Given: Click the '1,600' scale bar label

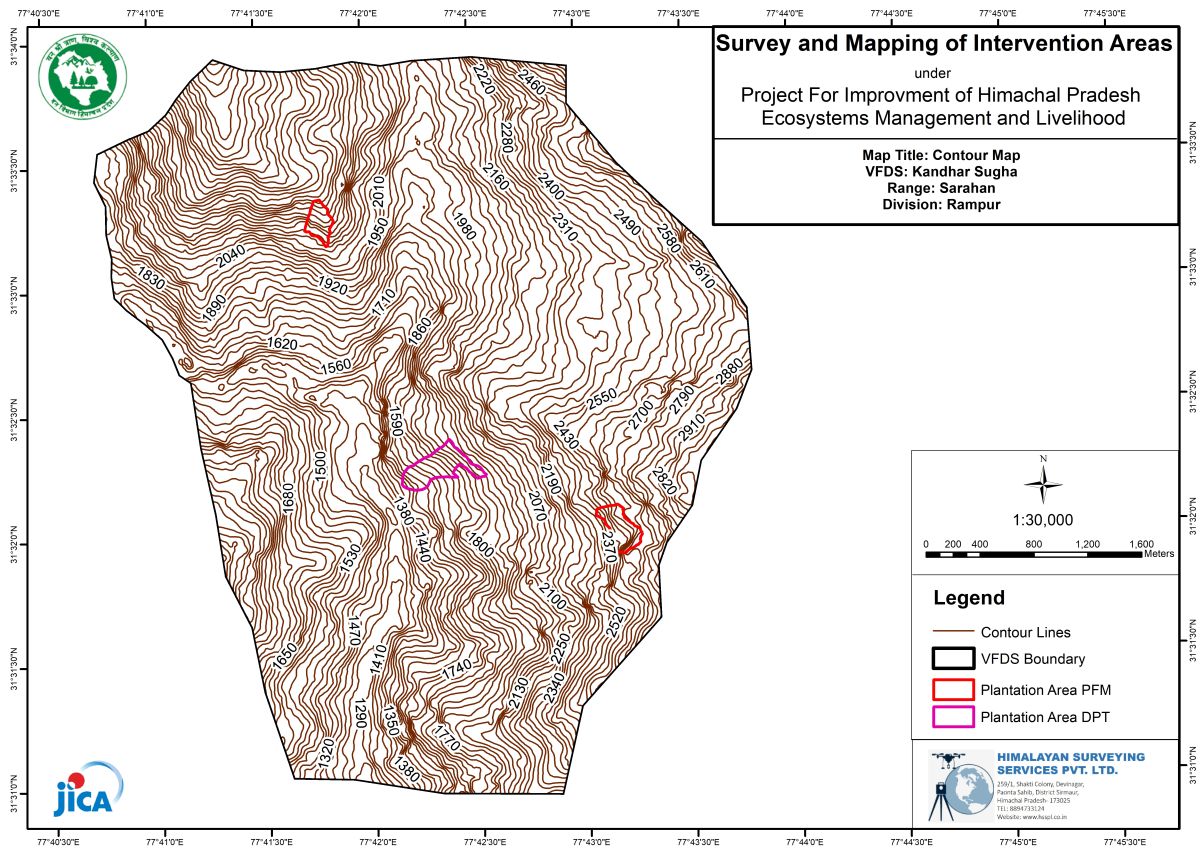Looking at the screenshot, I should [x=1140, y=544].
